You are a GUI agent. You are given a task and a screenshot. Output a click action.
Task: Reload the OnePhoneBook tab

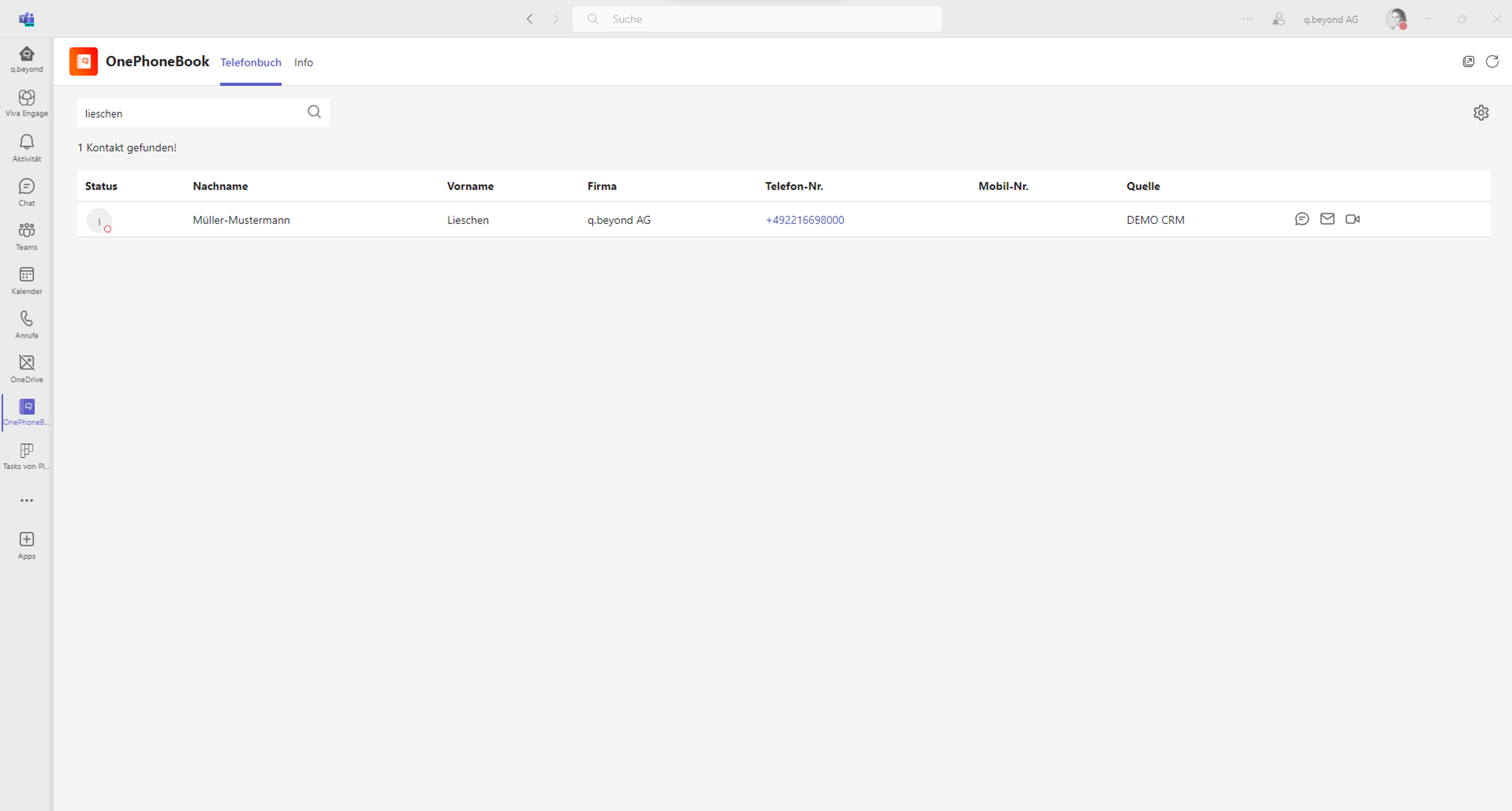tap(1492, 62)
